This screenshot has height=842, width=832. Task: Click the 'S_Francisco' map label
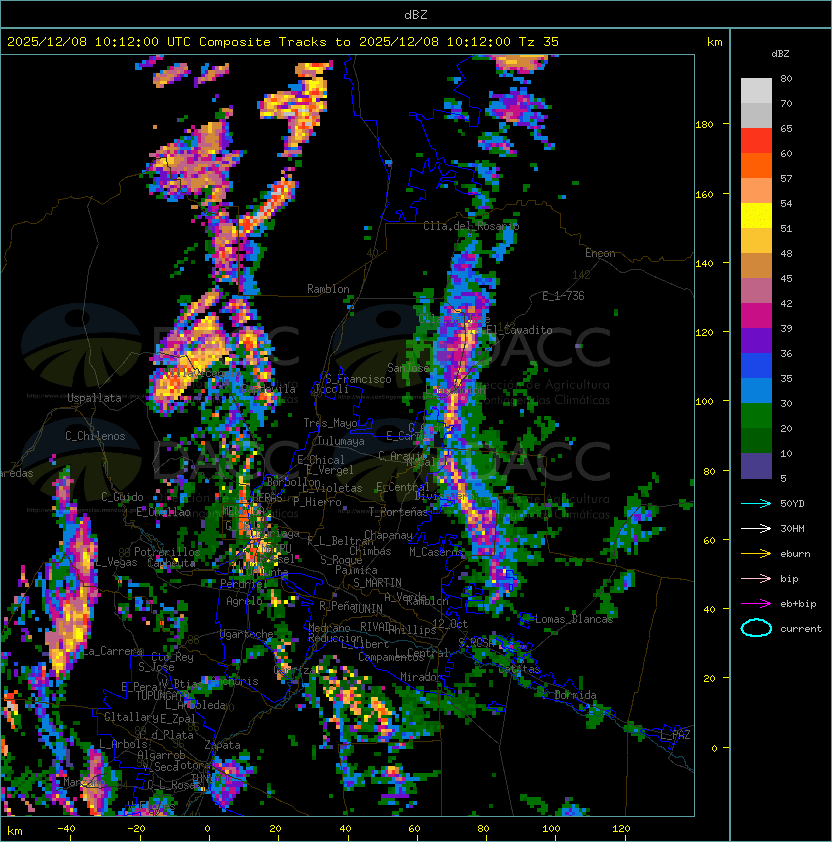[x=358, y=379]
